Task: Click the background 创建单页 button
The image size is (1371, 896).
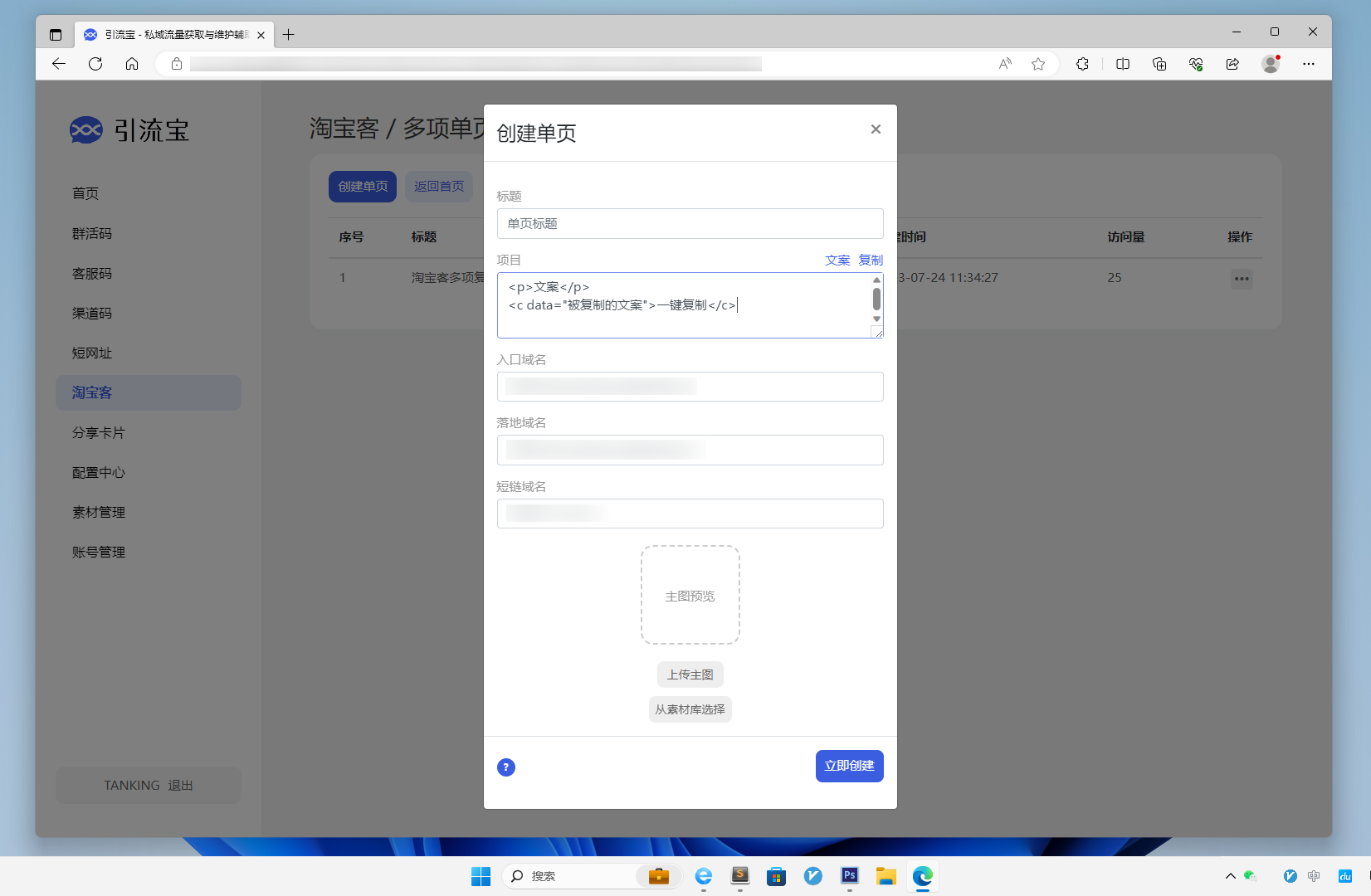Action: [363, 187]
